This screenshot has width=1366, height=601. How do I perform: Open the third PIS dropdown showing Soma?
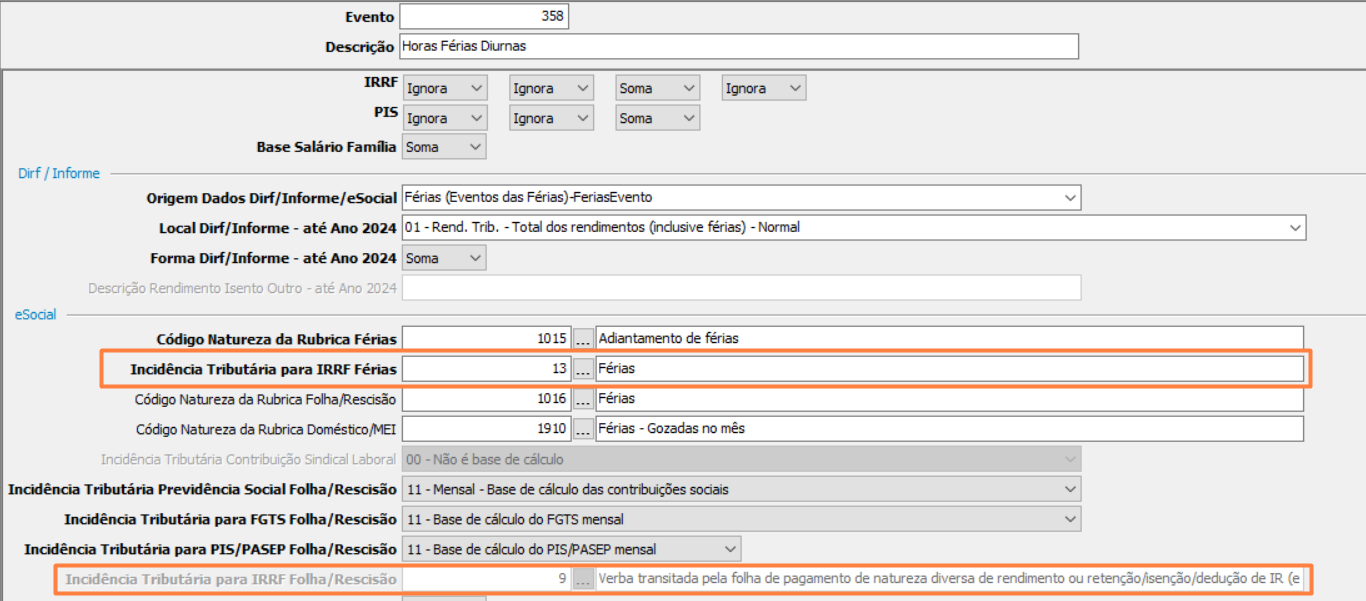(x=657, y=118)
